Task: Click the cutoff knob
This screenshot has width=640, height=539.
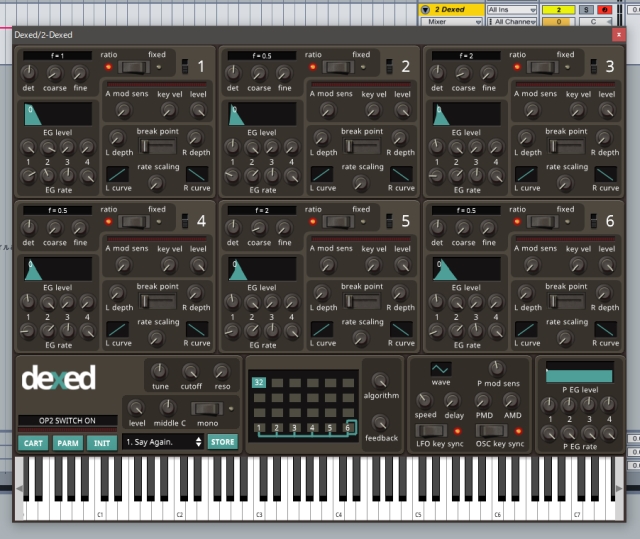Action: (x=189, y=372)
